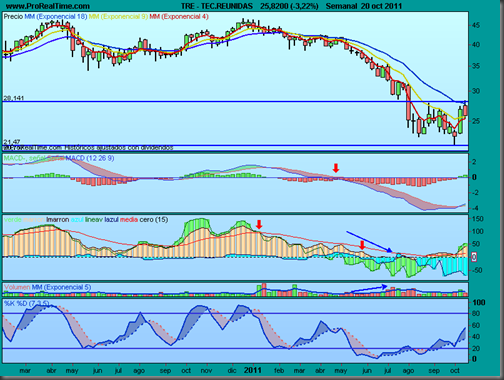This screenshot has height=380, width=504.
Task: Click the zero-level marker on oscillator scale
Action: tap(474, 256)
